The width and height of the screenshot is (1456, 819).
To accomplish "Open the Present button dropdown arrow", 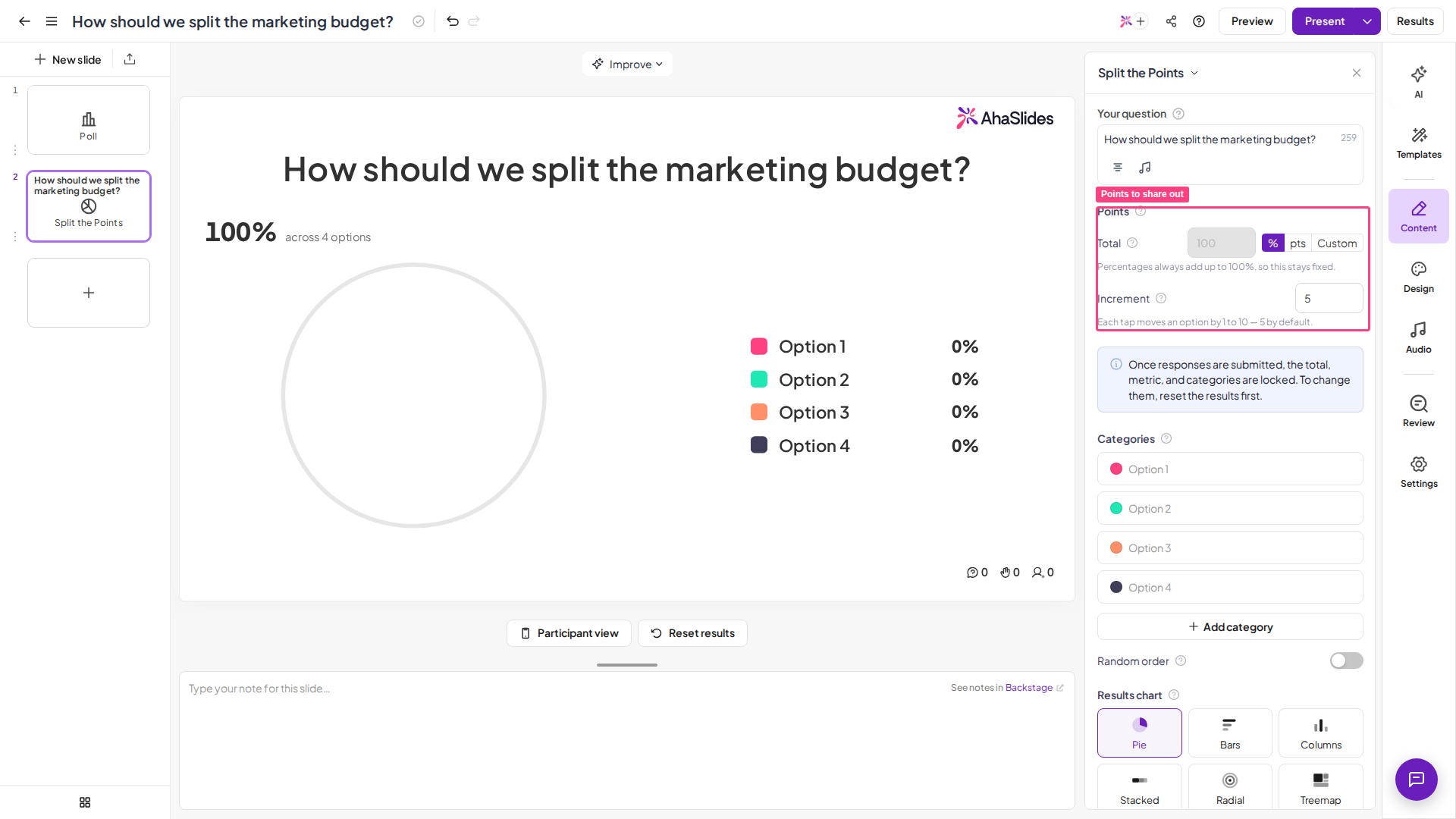I will coord(1367,21).
